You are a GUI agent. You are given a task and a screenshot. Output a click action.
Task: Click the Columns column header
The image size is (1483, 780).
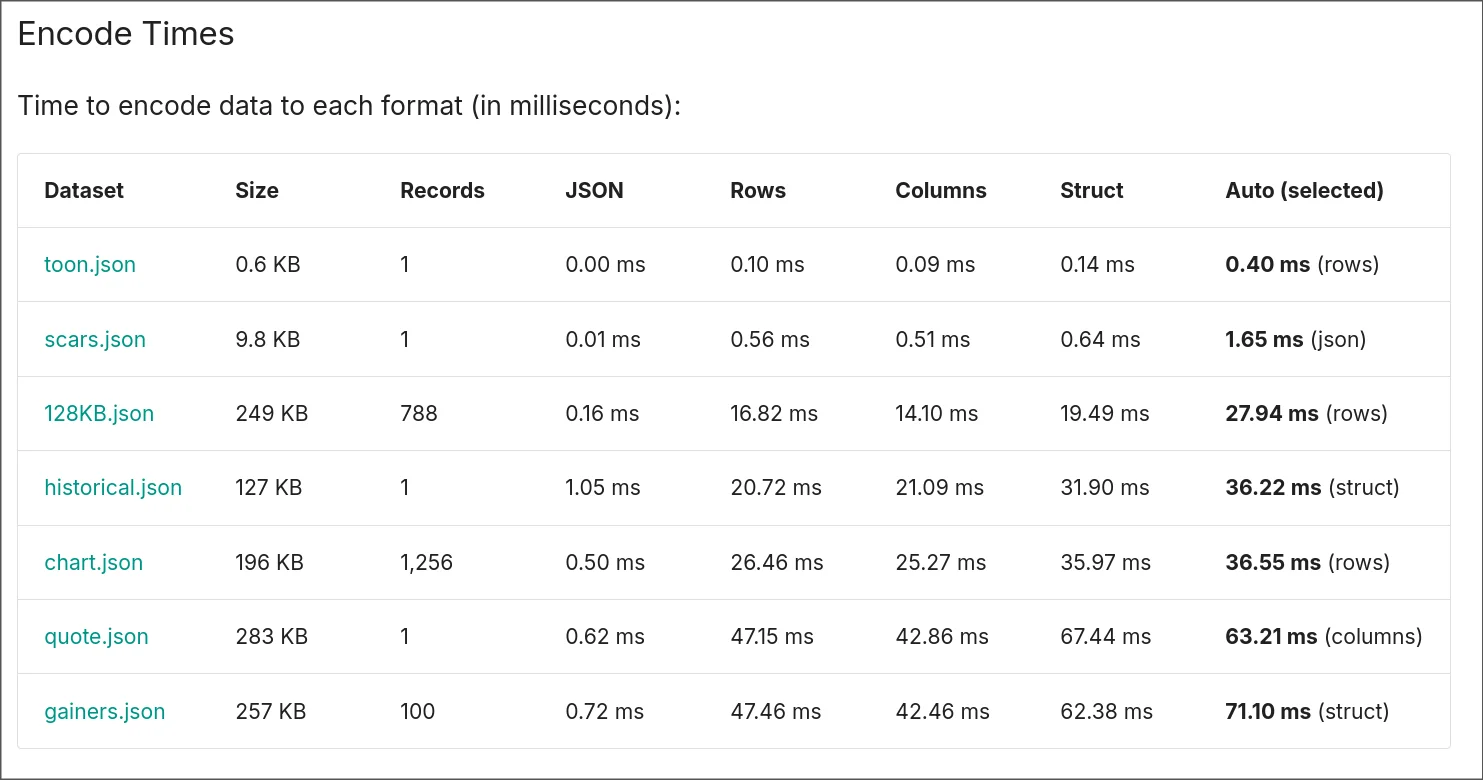pyautogui.click(x=940, y=191)
